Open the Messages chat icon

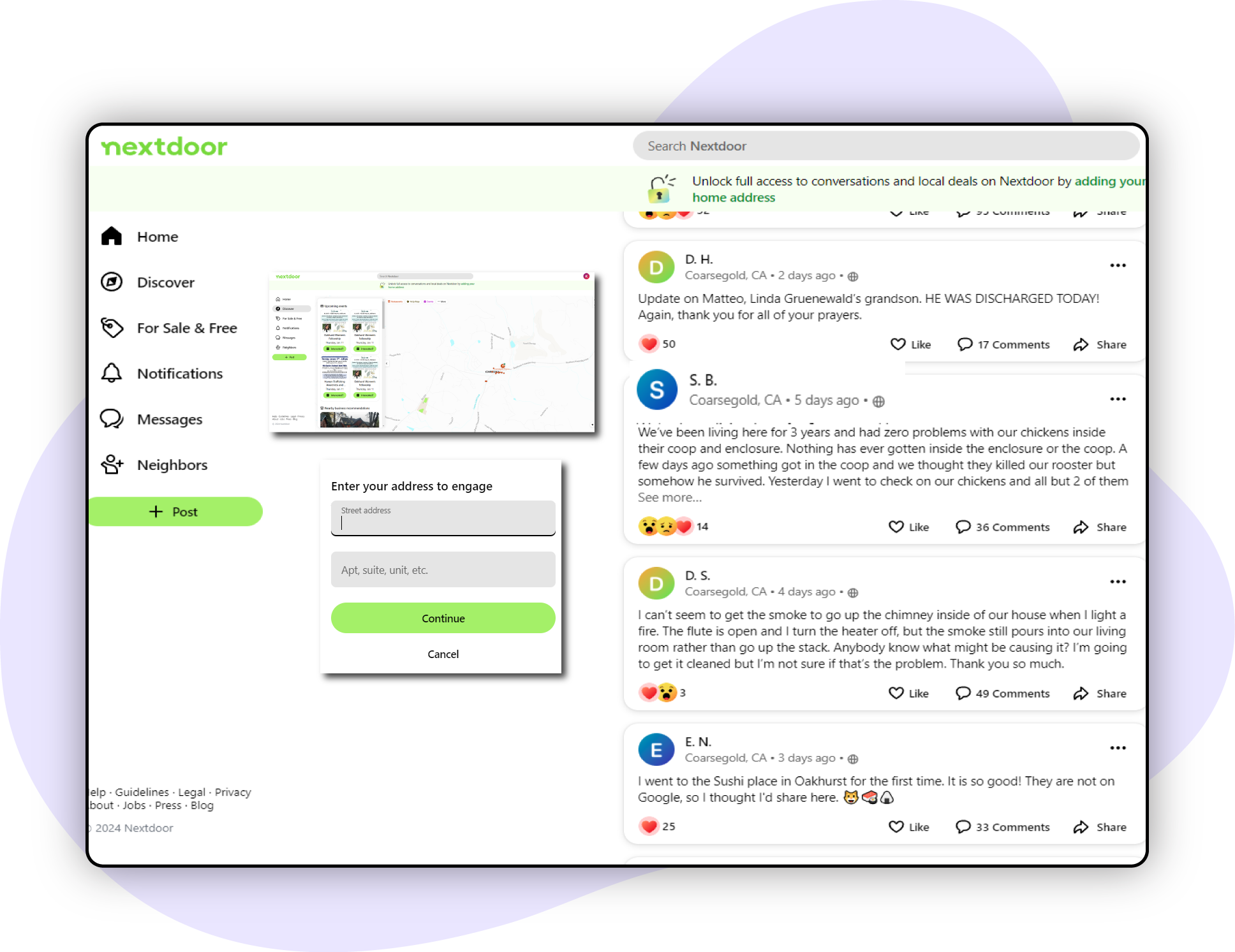click(113, 418)
